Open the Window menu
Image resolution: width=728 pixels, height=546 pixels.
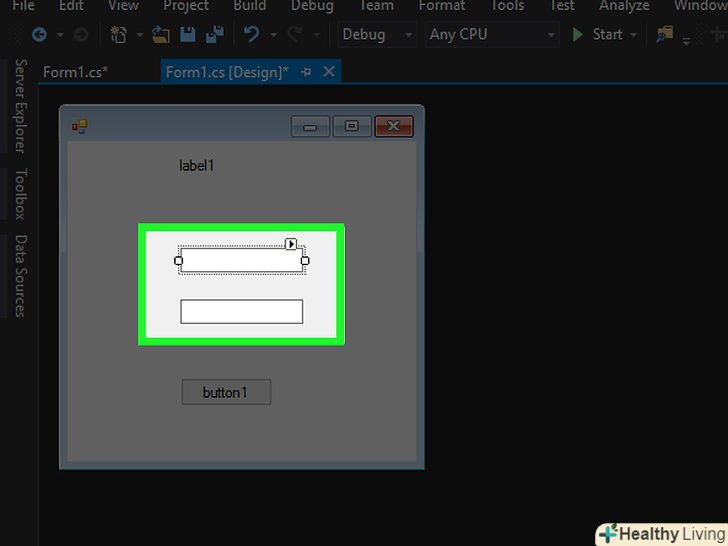tap(701, 5)
